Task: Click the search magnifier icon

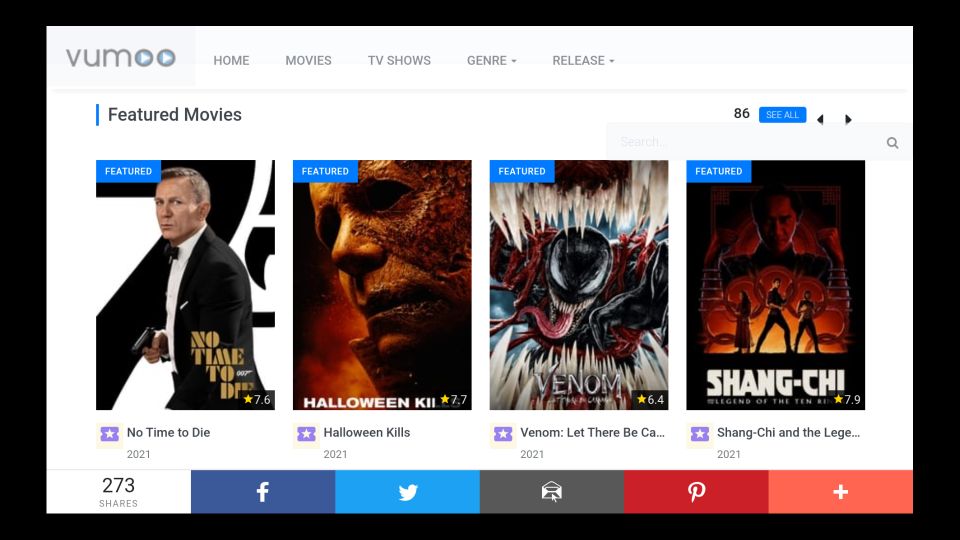Action: click(893, 143)
